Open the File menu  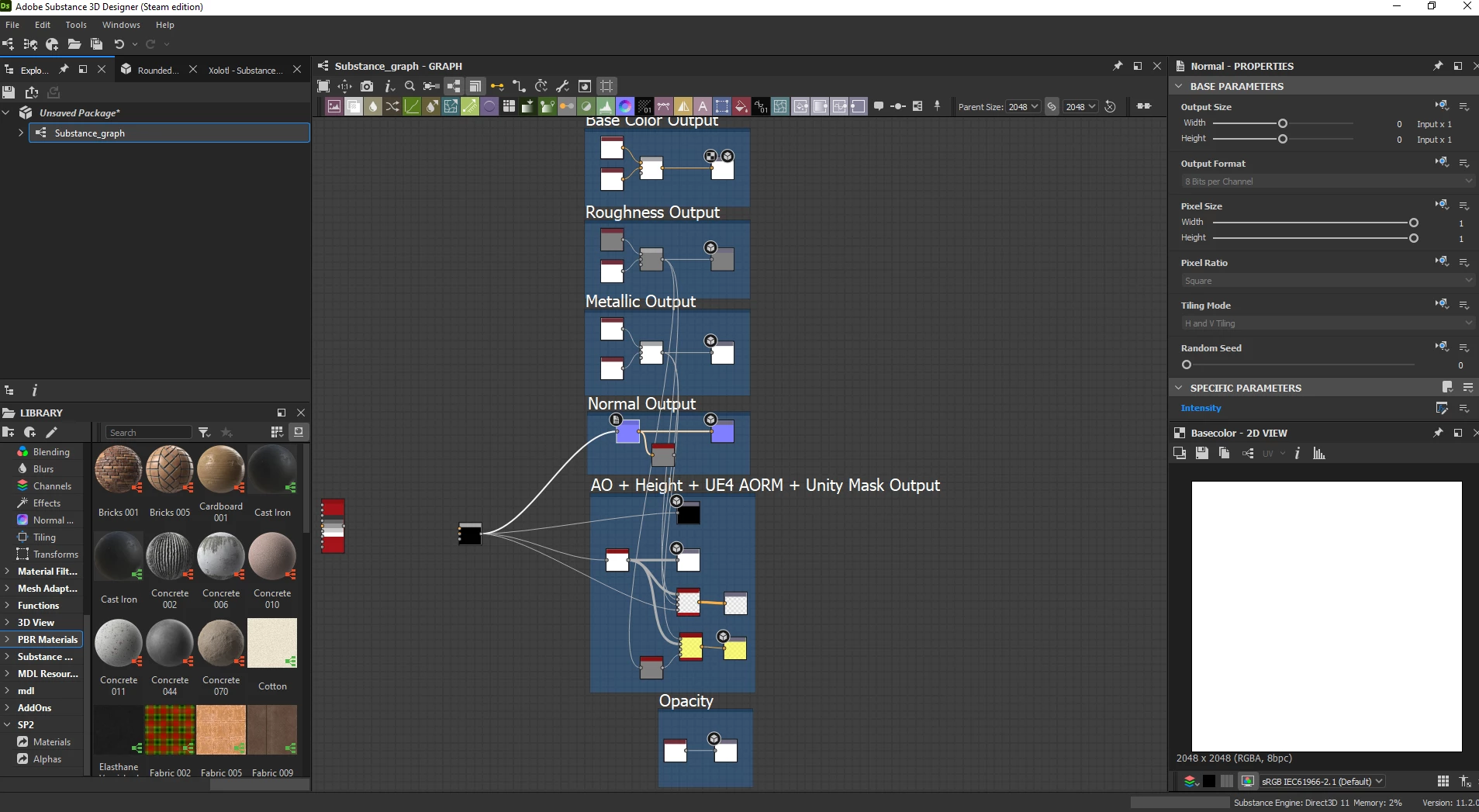click(12, 25)
